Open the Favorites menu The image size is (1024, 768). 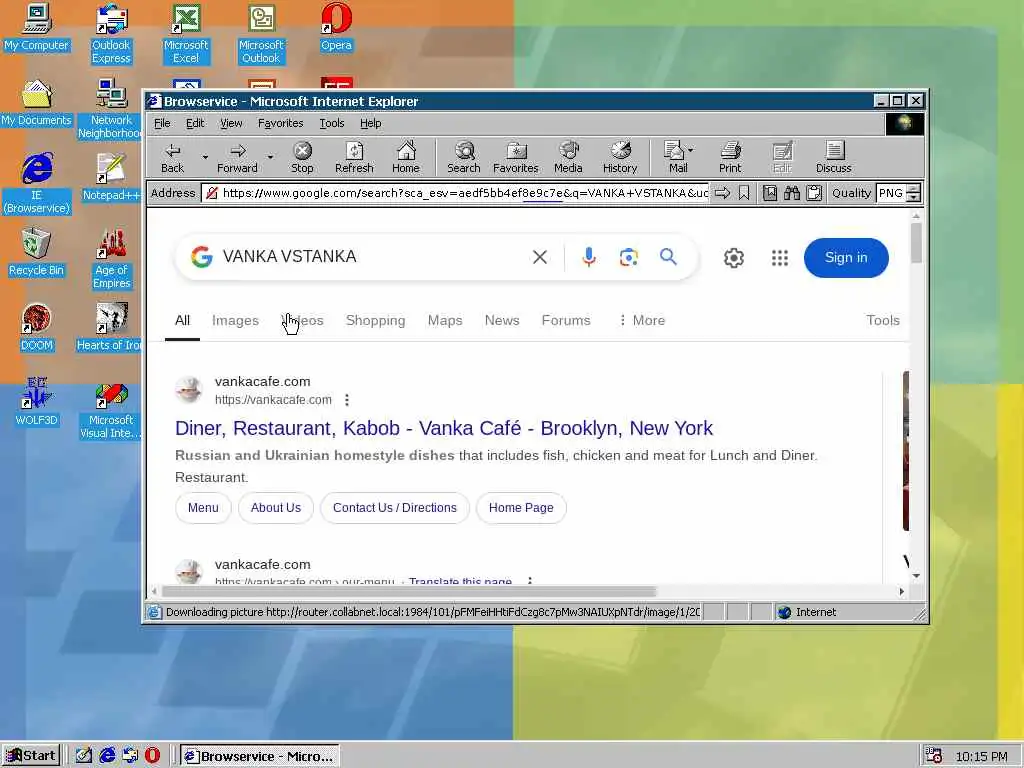click(x=280, y=123)
